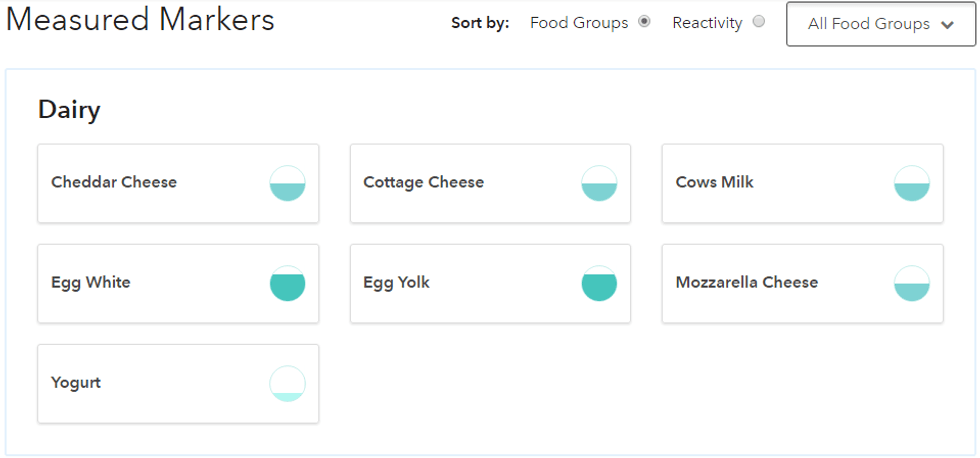The width and height of the screenshot is (980, 458).
Task: Select the Yogurt marker label
Action: (x=76, y=383)
